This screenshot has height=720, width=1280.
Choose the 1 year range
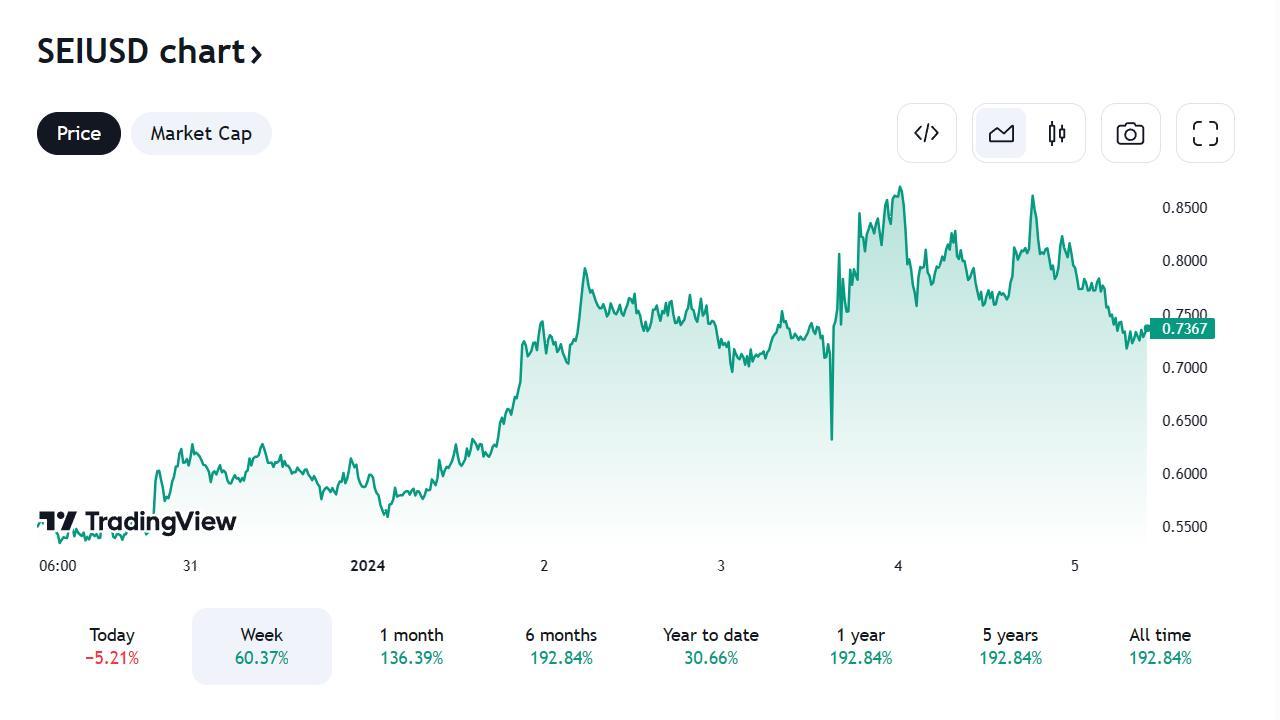pyautogui.click(x=861, y=646)
